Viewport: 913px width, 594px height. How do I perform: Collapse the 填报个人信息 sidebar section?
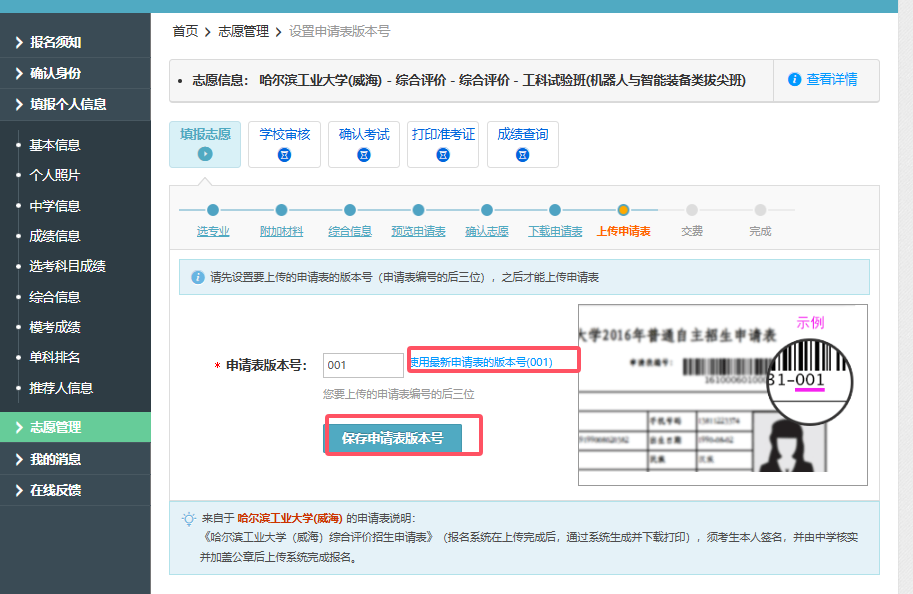pos(68,104)
